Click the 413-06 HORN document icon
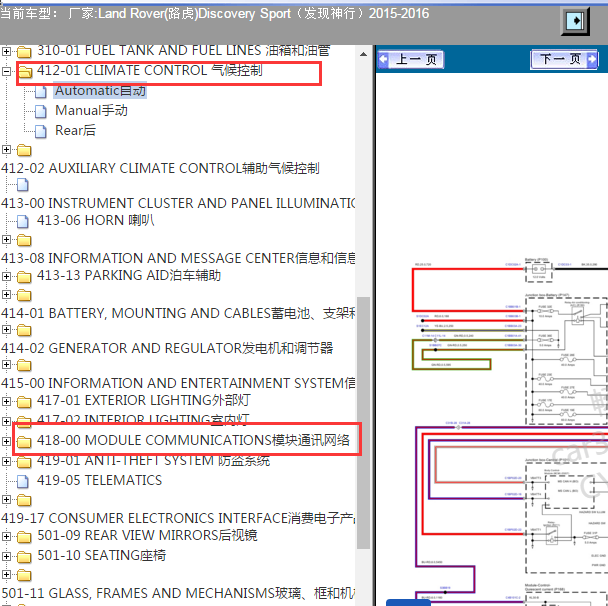Viewport: 608px width, 606px height. pos(23,222)
